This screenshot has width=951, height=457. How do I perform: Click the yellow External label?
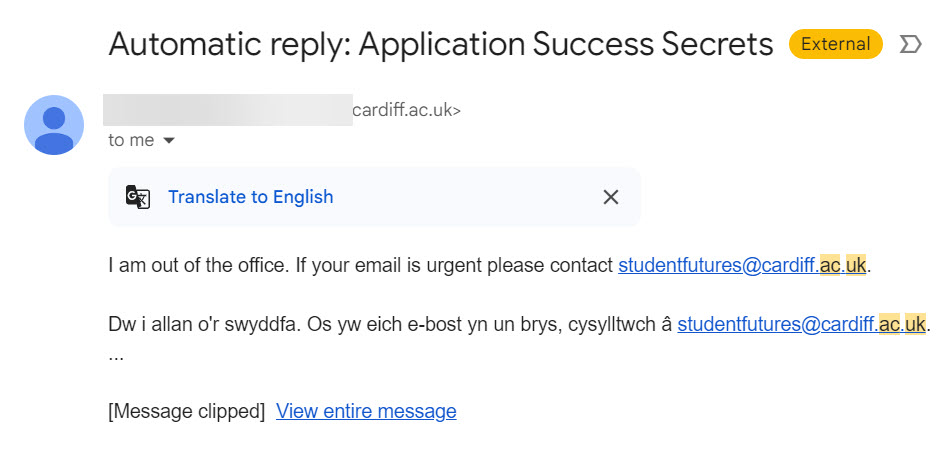pos(835,44)
